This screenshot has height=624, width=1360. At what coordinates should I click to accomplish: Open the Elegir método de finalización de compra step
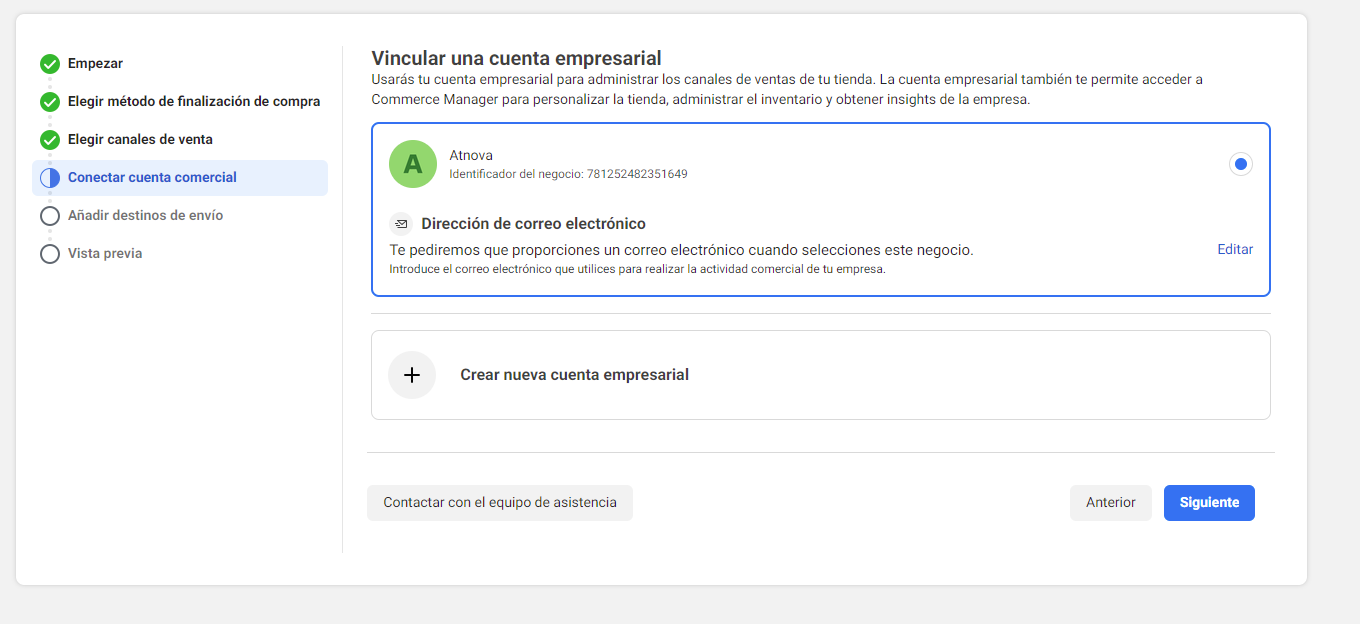point(194,102)
